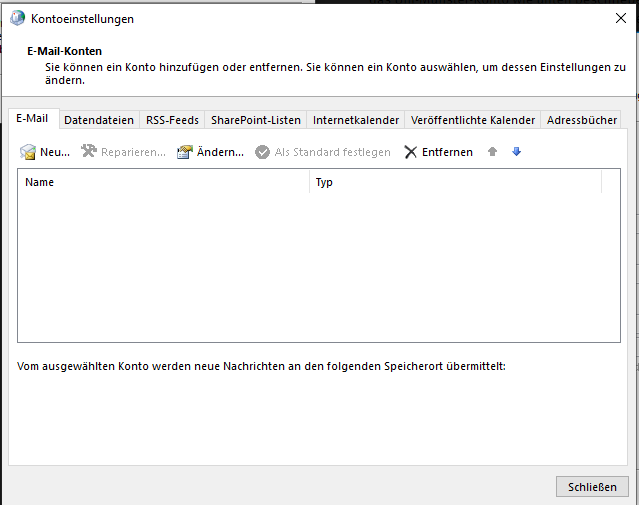Switch to Veröffentlichte Kalender tab

(473, 120)
